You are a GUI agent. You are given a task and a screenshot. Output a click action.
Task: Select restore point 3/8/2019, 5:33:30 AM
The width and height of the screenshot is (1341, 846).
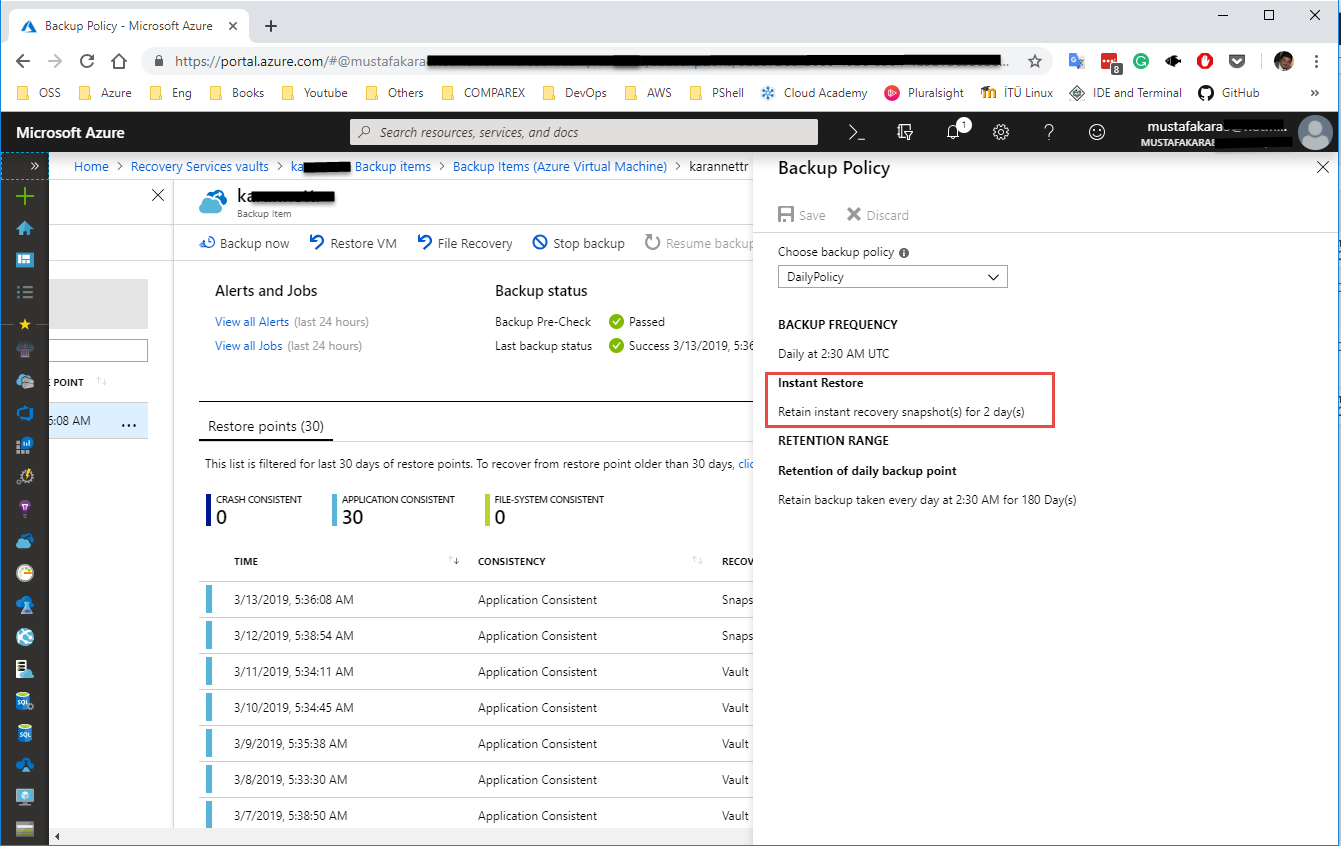pos(477,780)
